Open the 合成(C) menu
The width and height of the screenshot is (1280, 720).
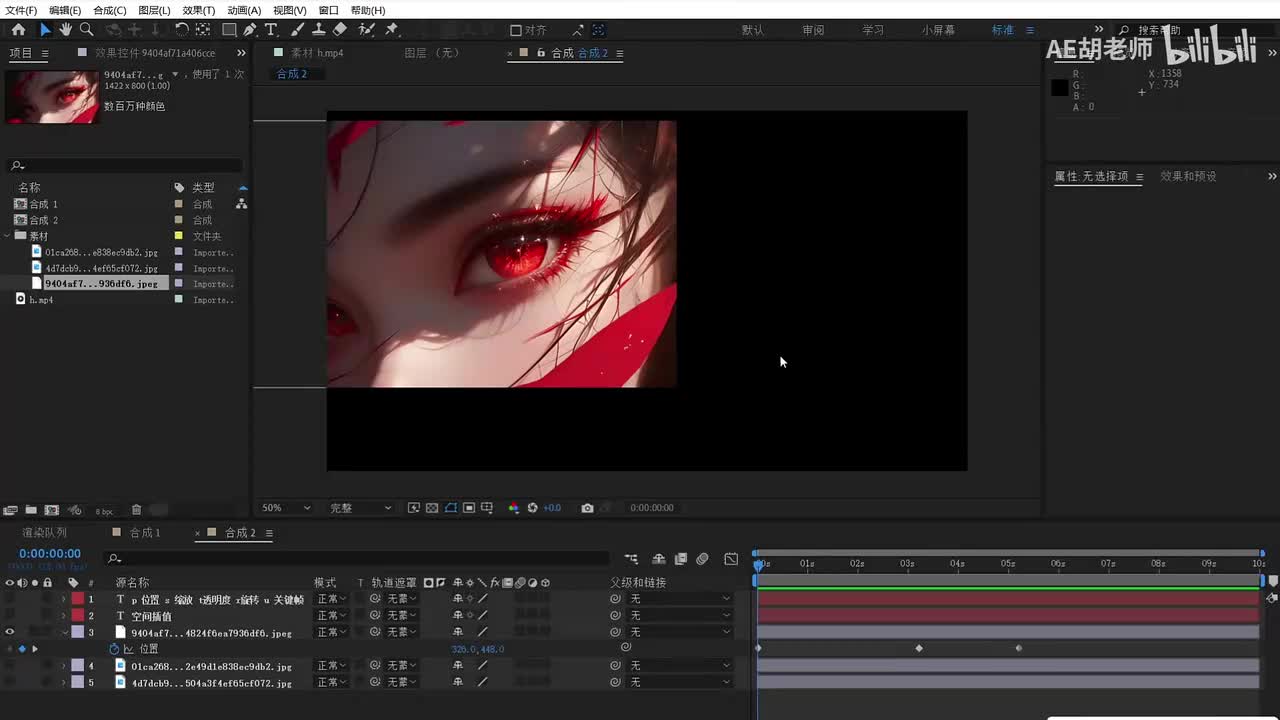pos(109,10)
